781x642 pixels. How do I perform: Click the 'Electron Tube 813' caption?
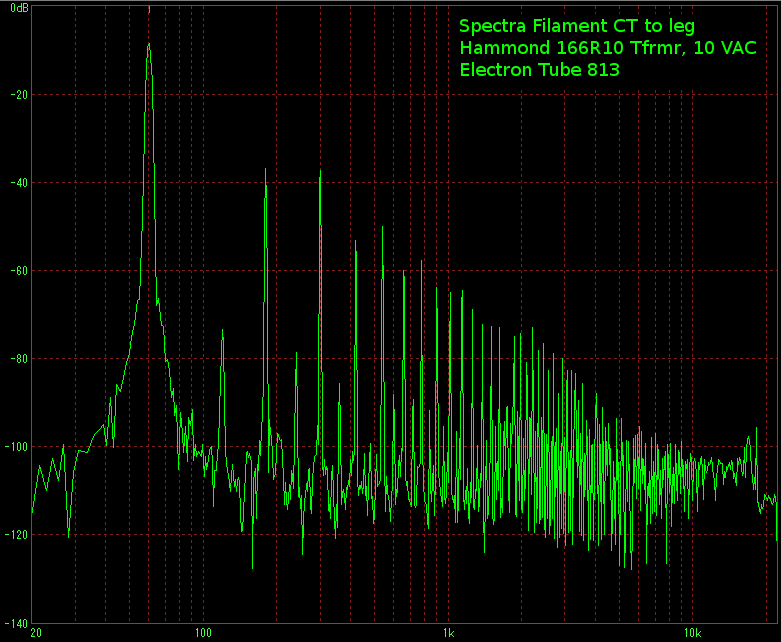click(x=539, y=70)
